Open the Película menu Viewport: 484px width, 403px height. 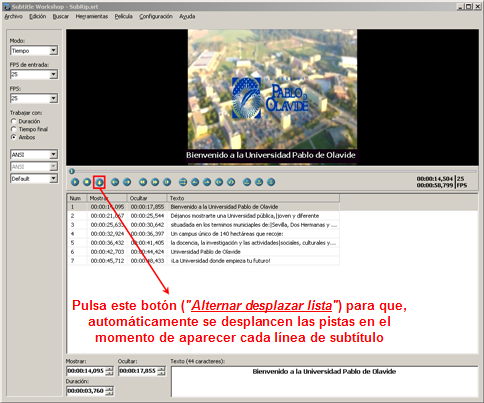[124, 16]
